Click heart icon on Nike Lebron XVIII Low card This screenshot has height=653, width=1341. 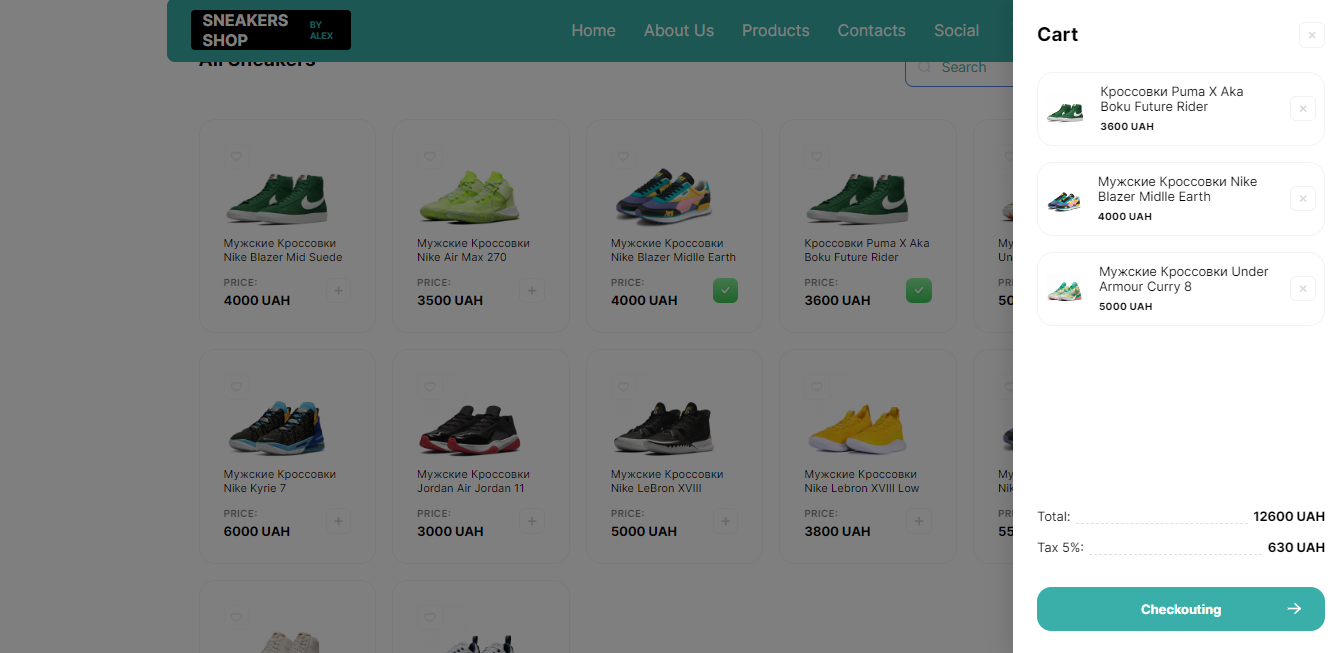(x=817, y=387)
